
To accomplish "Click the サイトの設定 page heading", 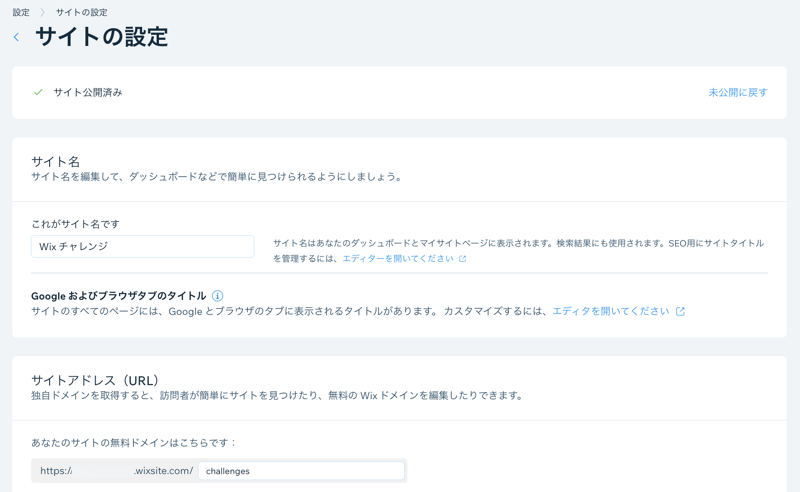I will pos(101,37).
